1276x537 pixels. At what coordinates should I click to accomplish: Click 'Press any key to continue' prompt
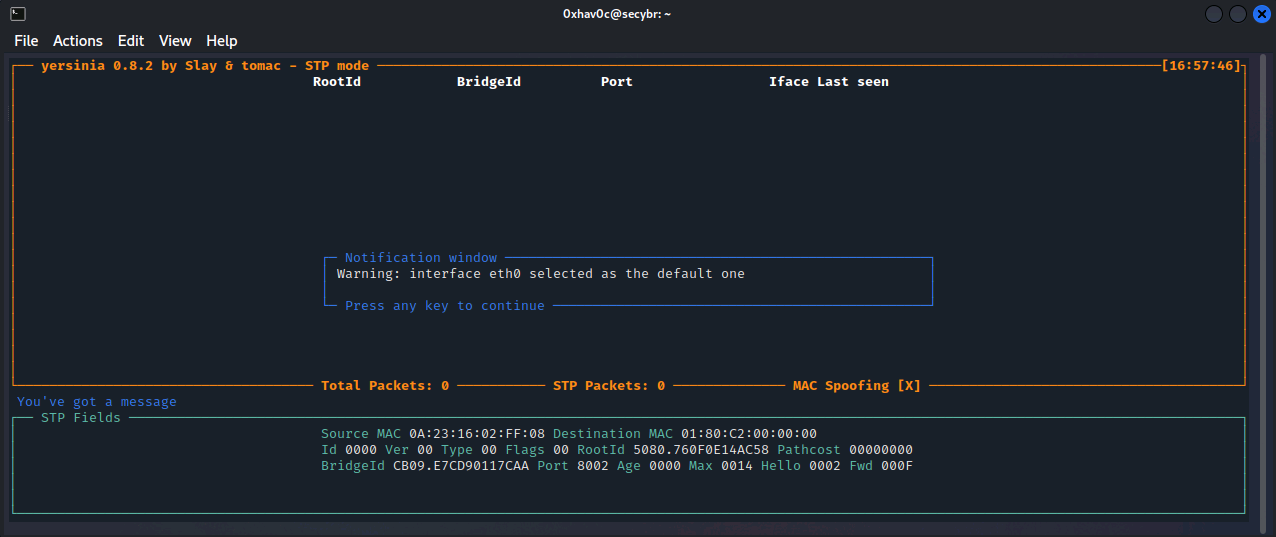point(445,306)
